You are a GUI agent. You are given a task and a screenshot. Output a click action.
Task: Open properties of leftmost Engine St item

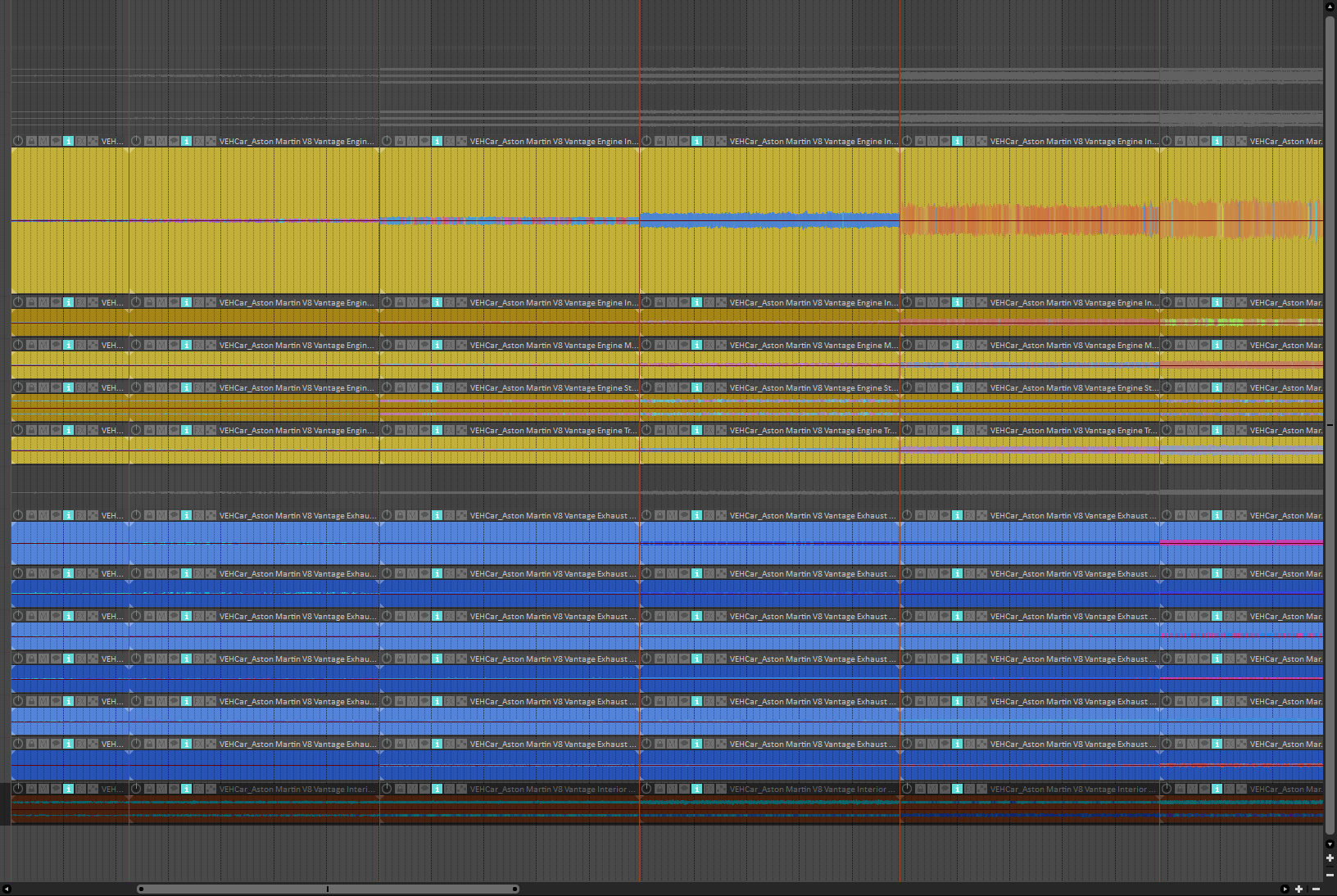68,387
